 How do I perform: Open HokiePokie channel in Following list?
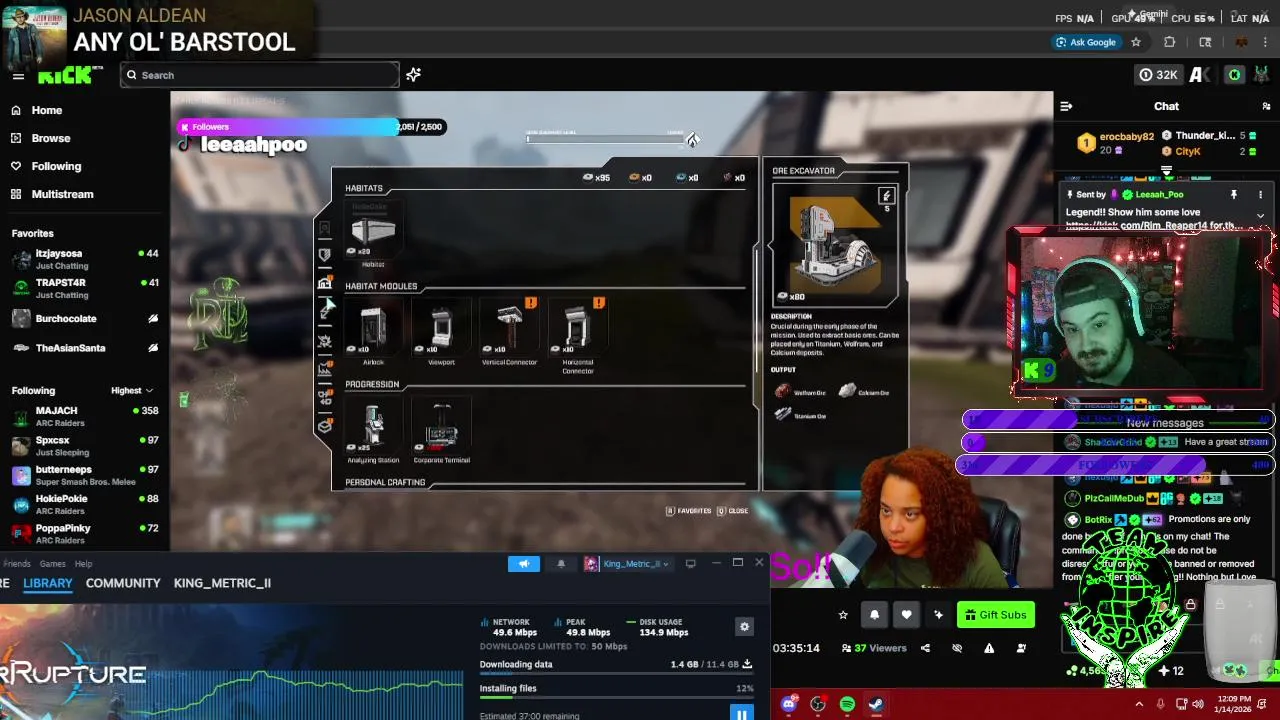coord(85,504)
